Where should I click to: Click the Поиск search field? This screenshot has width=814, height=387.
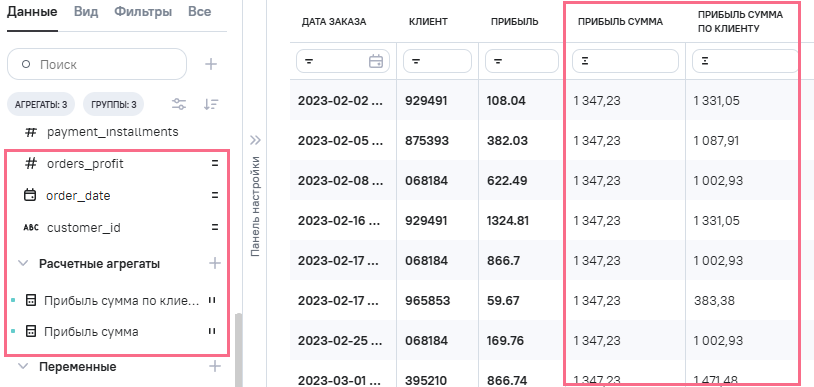coord(97,64)
